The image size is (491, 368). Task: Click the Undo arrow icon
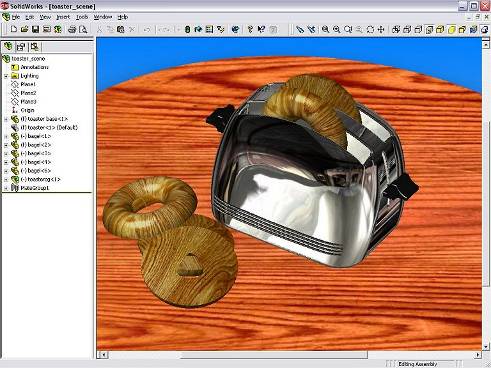point(147,29)
